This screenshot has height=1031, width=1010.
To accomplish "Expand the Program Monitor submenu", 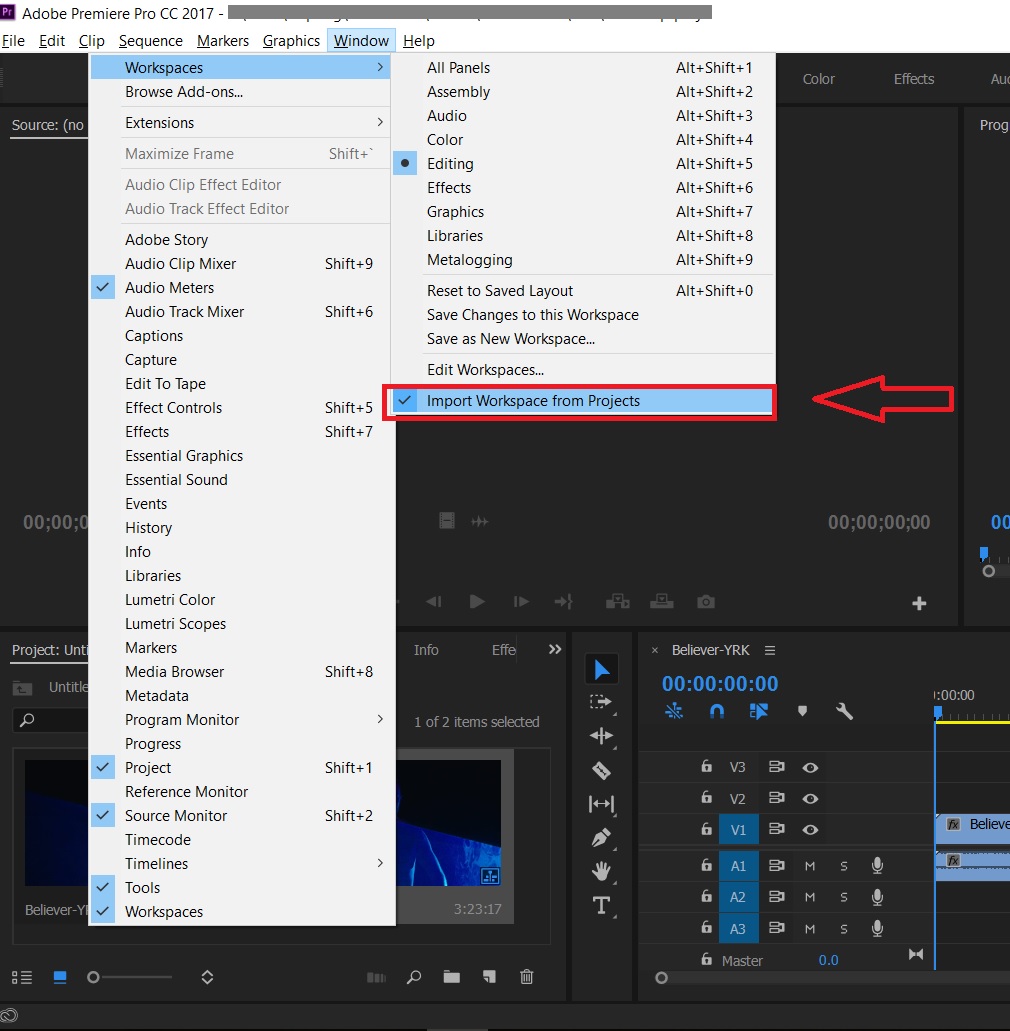I will pos(242,720).
